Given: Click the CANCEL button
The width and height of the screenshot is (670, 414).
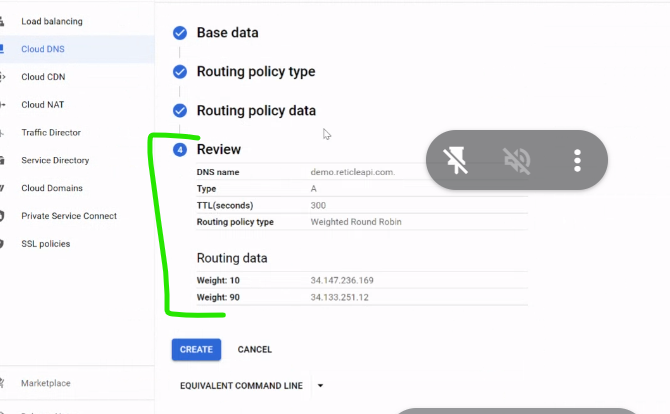Looking at the screenshot, I should point(255,349).
